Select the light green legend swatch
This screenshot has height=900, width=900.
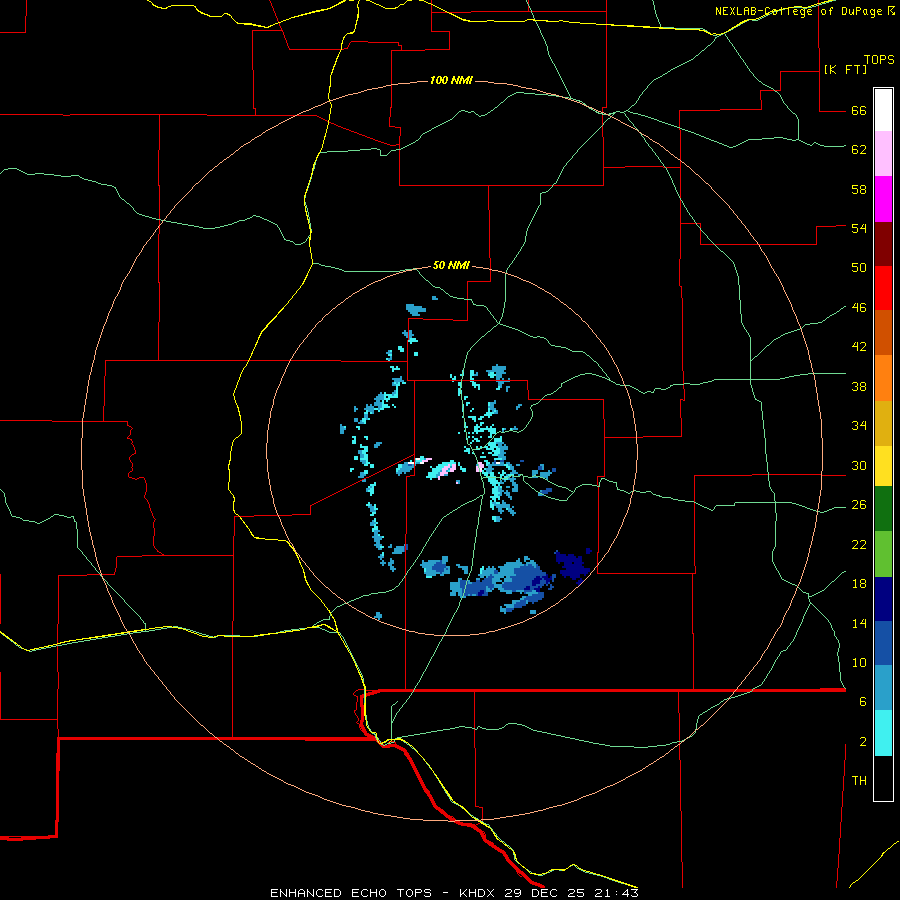pos(883,554)
